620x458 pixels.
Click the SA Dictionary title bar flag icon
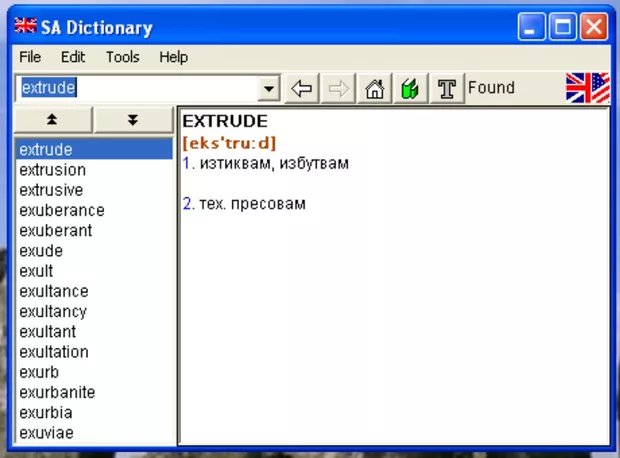click(25, 26)
